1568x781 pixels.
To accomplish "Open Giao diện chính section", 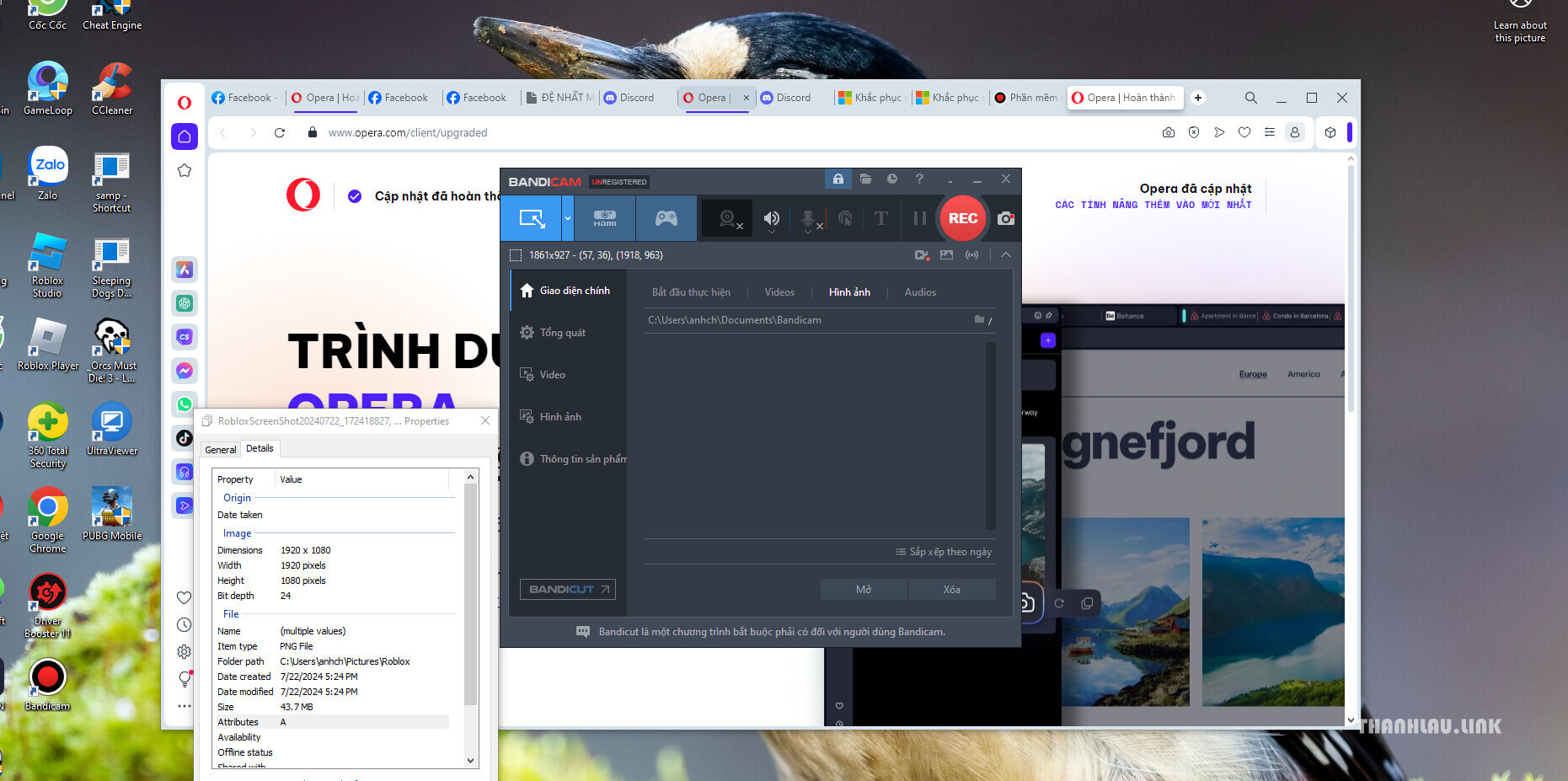I will 569,291.
